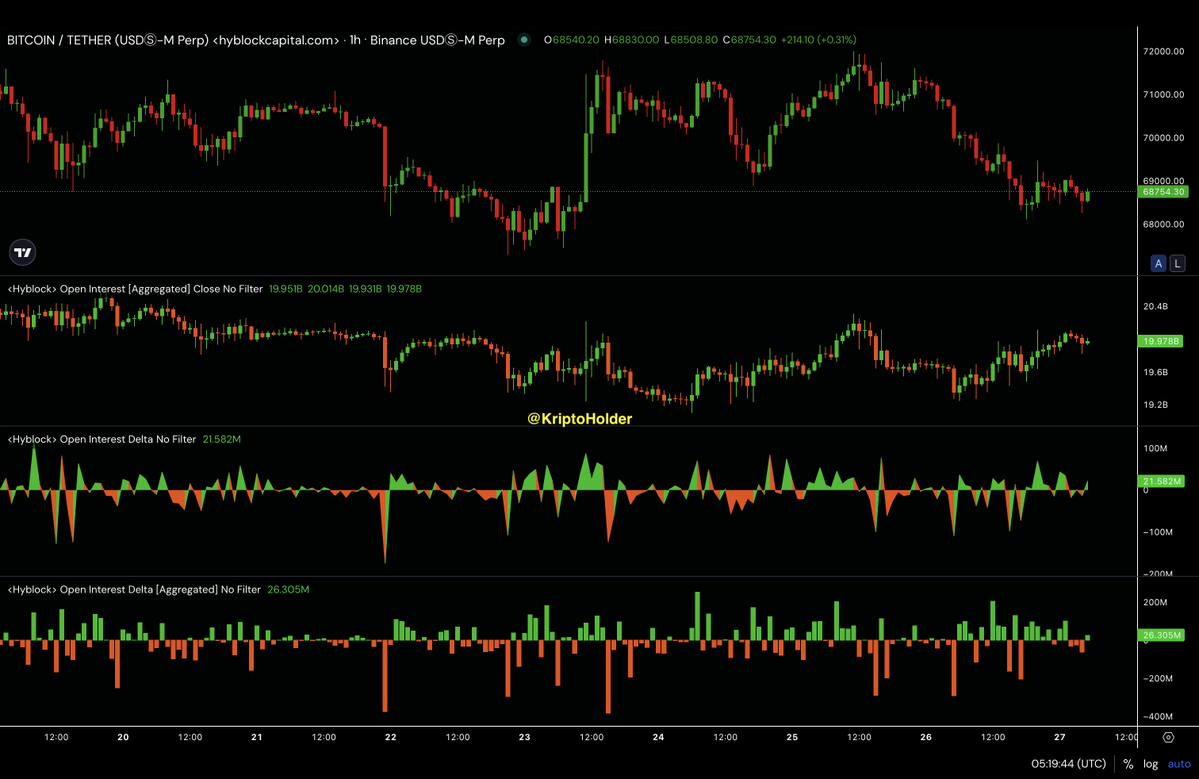Screen dimensions: 1199x779
Task: Click the 68754.30 current price label
Action: pyautogui.click(x=1162, y=192)
